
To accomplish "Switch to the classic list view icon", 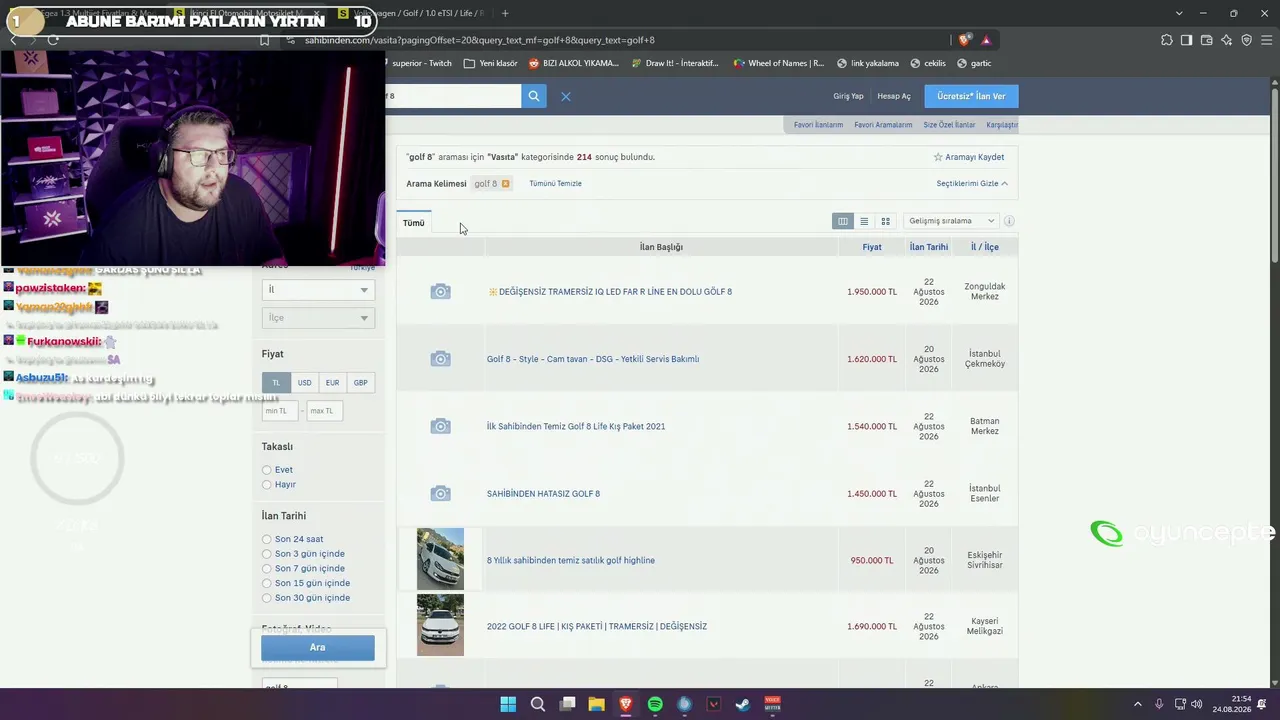I will (x=864, y=221).
